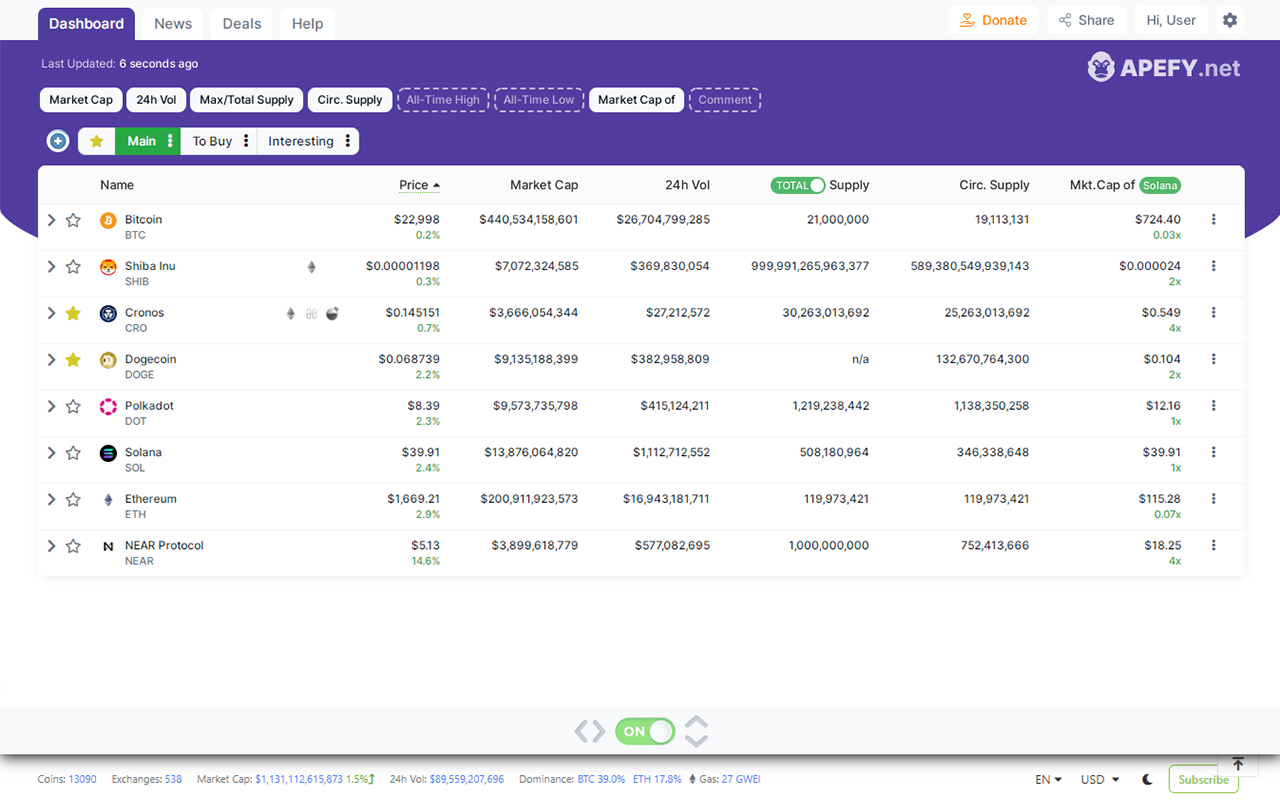Open the Dogecoin row three-dot menu

(x=1214, y=359)
